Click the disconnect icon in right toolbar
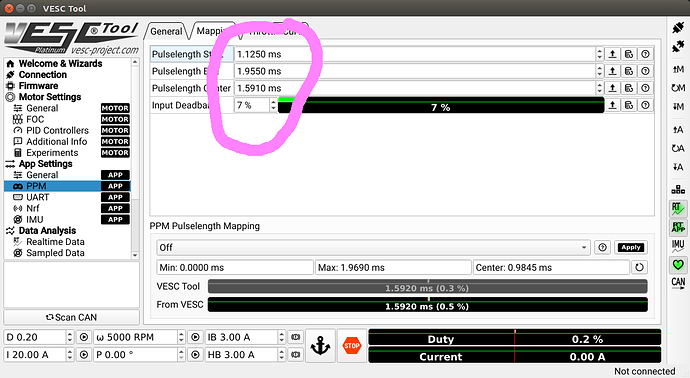 pyautogui.click(x=678, y=46)
